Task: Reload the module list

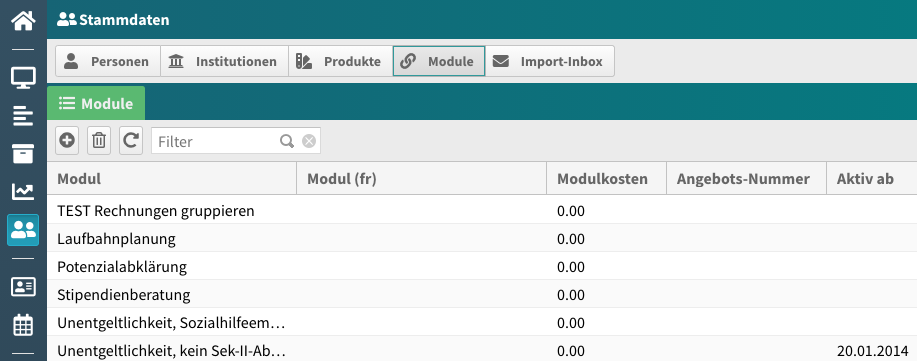Action: coord(131,141)
